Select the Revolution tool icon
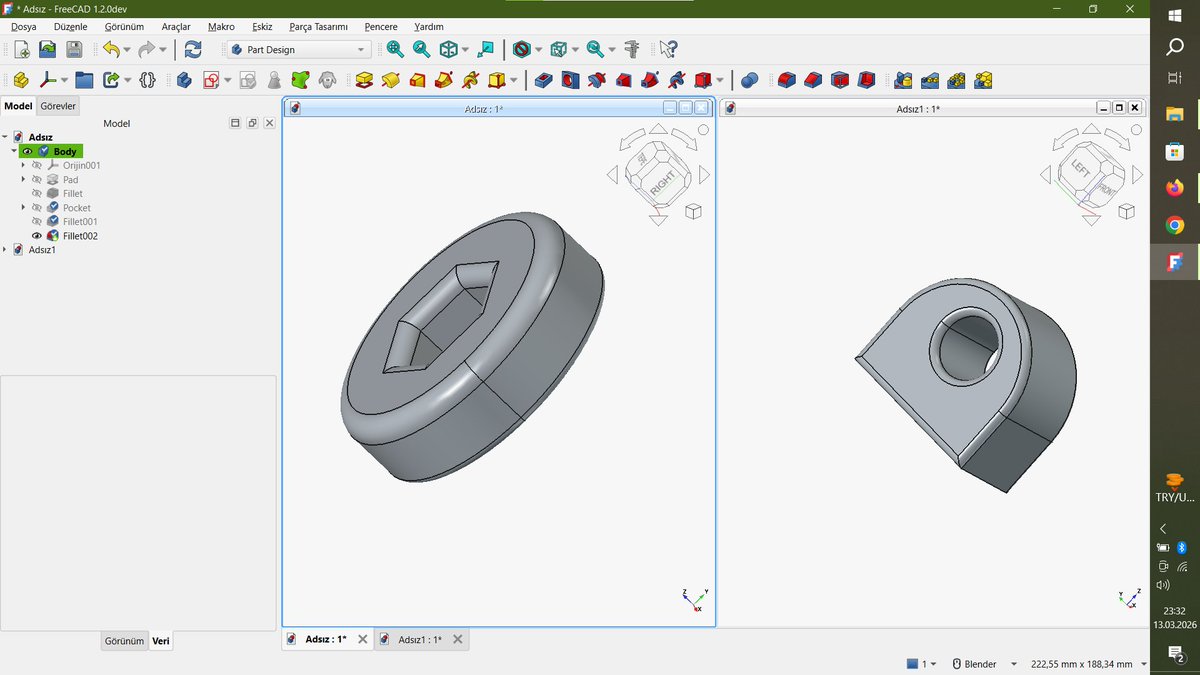 click(x=391, y=80)
